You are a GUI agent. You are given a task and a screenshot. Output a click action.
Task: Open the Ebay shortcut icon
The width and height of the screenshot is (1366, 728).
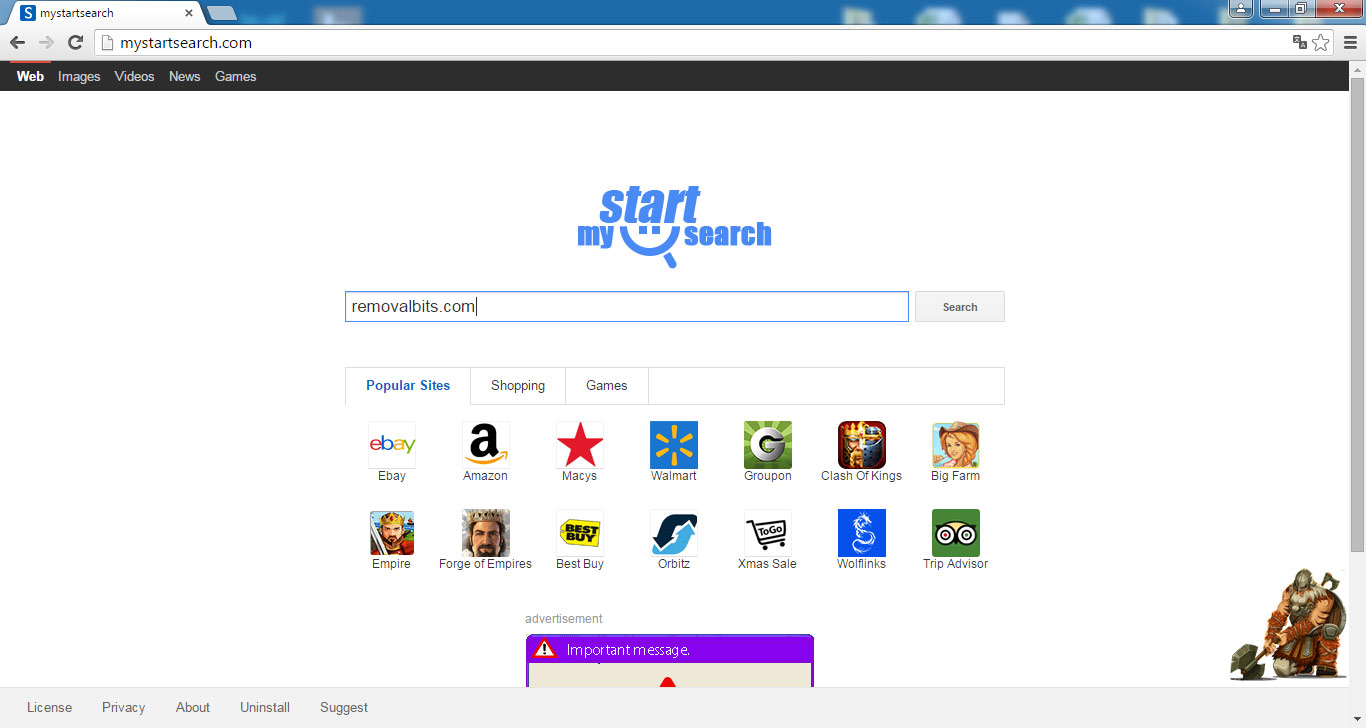pyautogui.click(x=392, y=445)
